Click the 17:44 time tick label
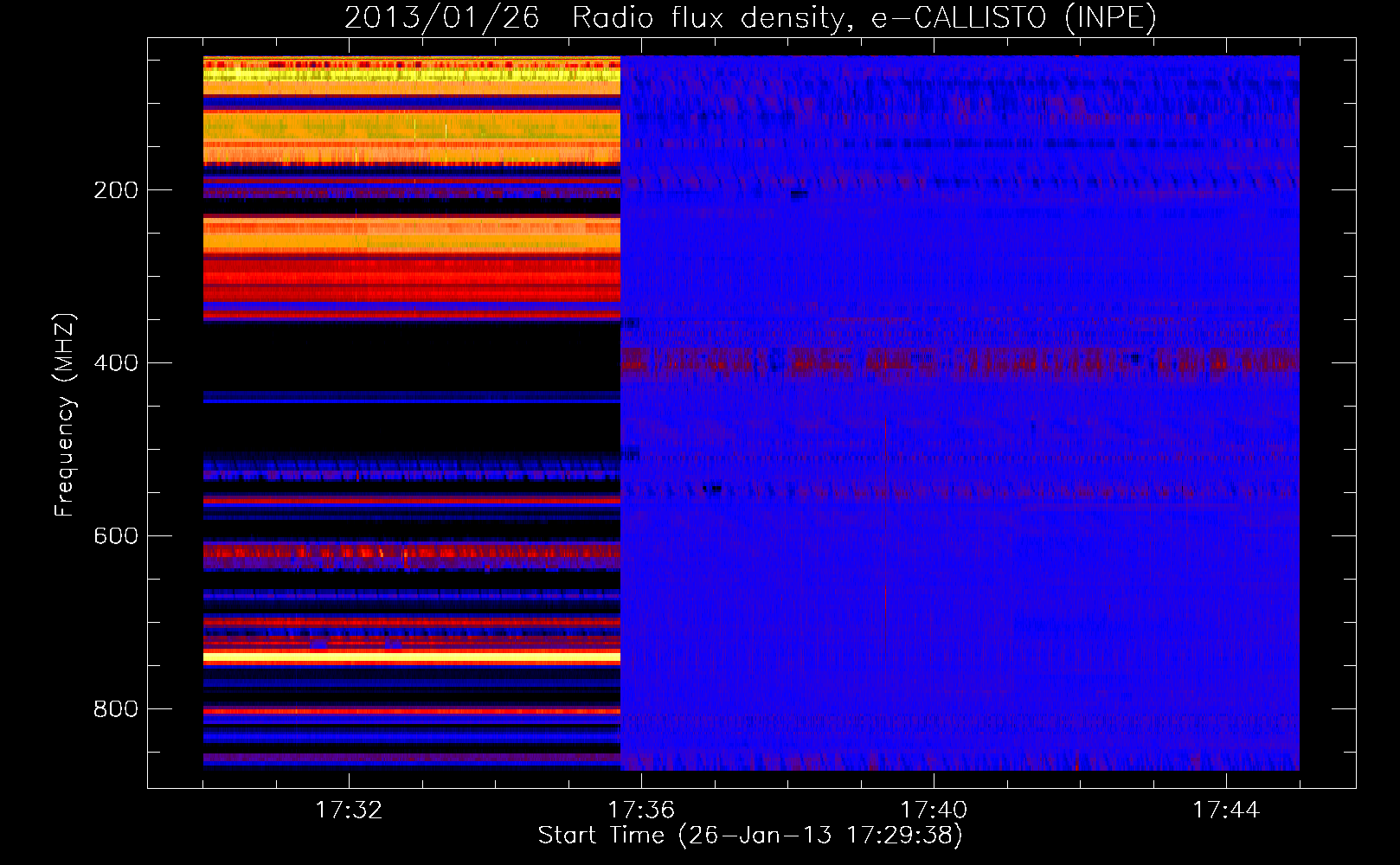Image resolution: width=1400 pixels, height=865 pixels. pos(1226,811)
